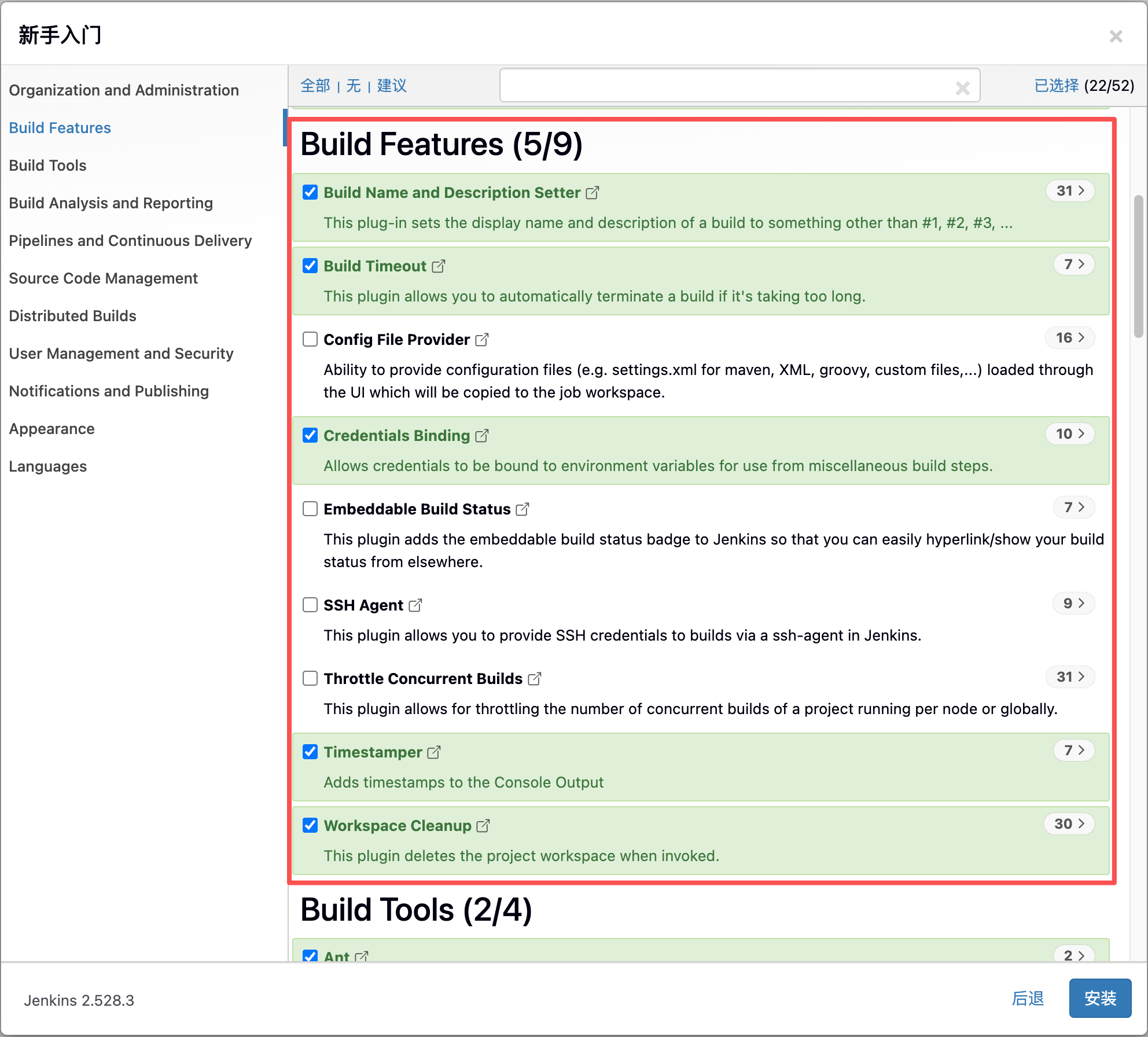Open external link icon beside Embeddable Build Status
Viewport: 1148px width, 1037px height.
[x=523, y=509]
